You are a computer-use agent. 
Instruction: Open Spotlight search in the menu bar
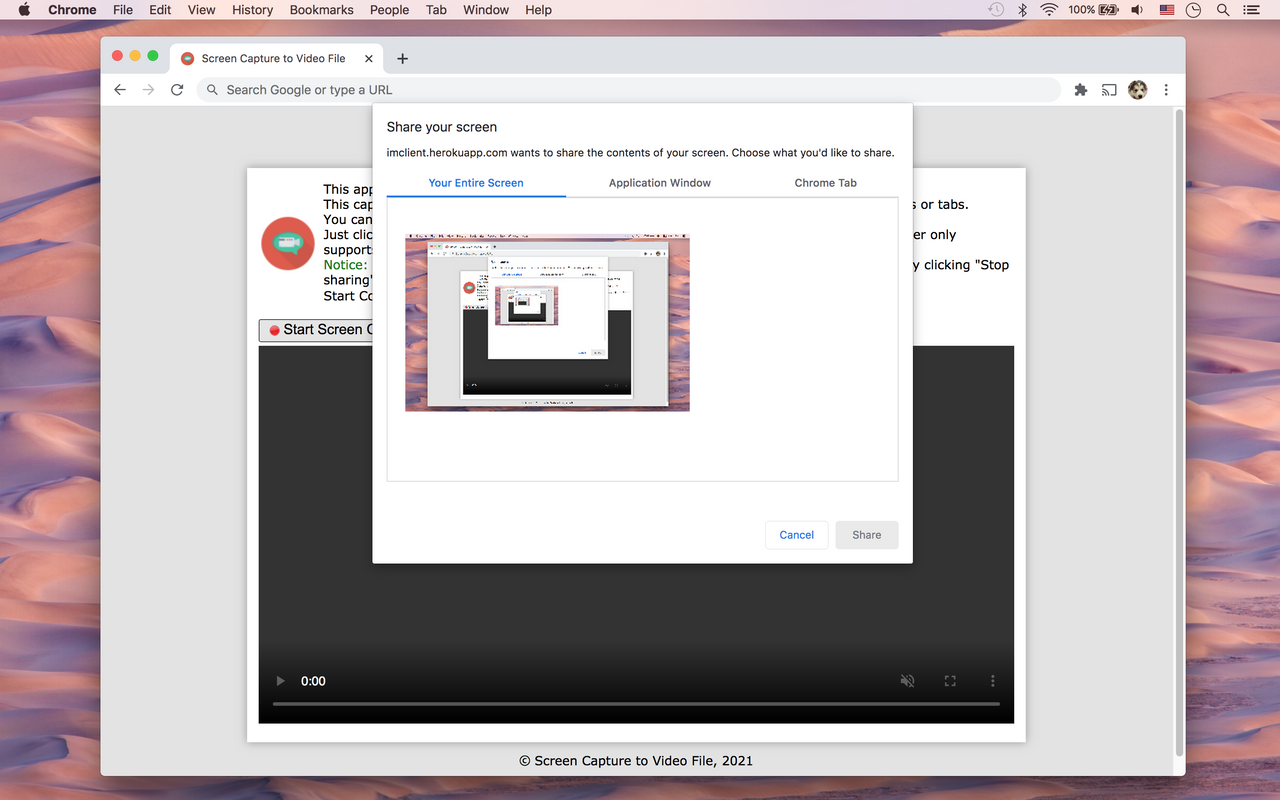click(1222, 10)
